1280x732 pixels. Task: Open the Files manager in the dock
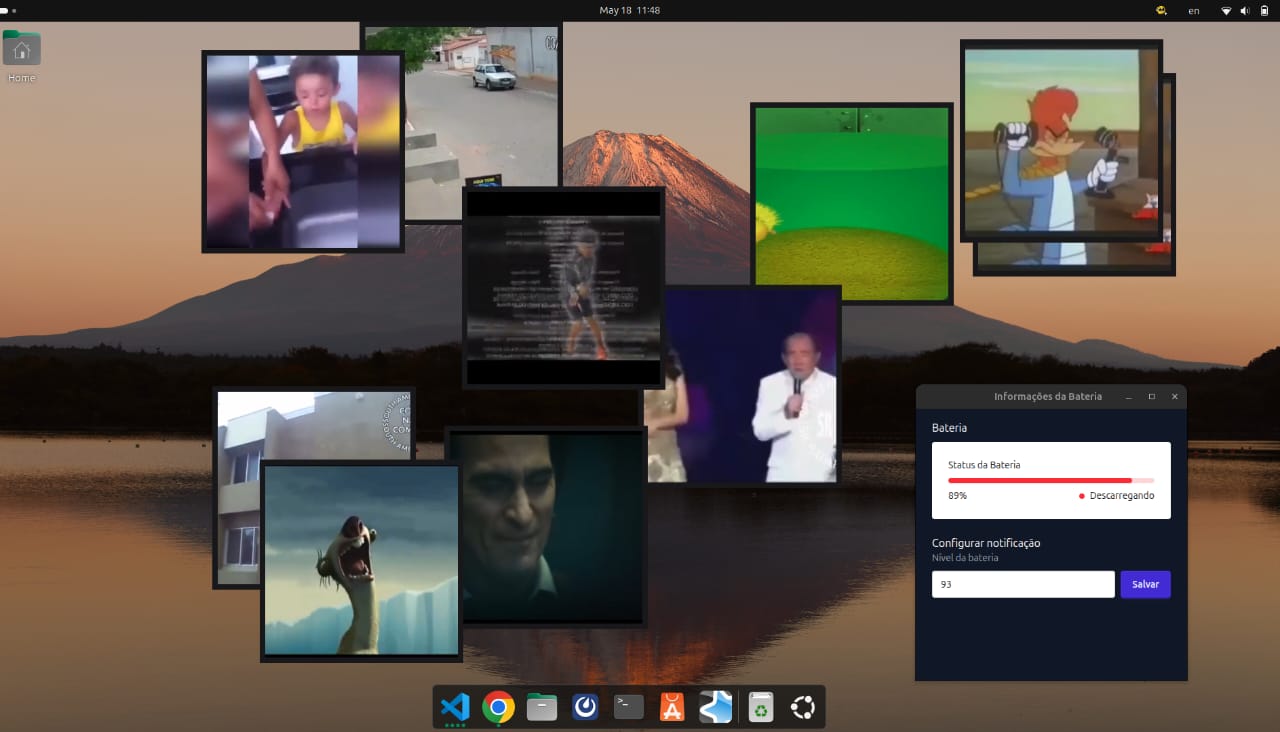click(x=542, y=707)
